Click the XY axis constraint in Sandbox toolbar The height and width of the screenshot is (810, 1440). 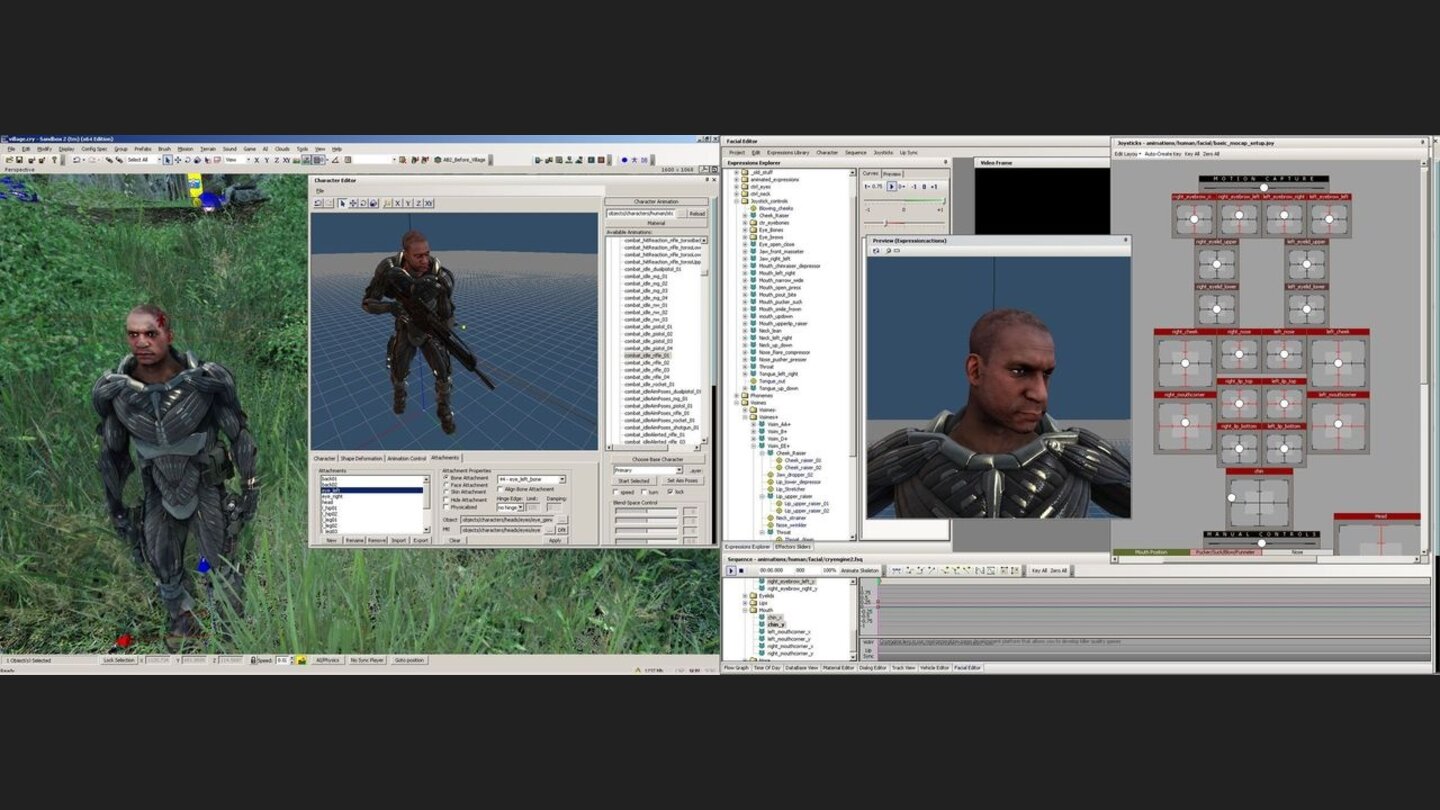coord(286,160)
